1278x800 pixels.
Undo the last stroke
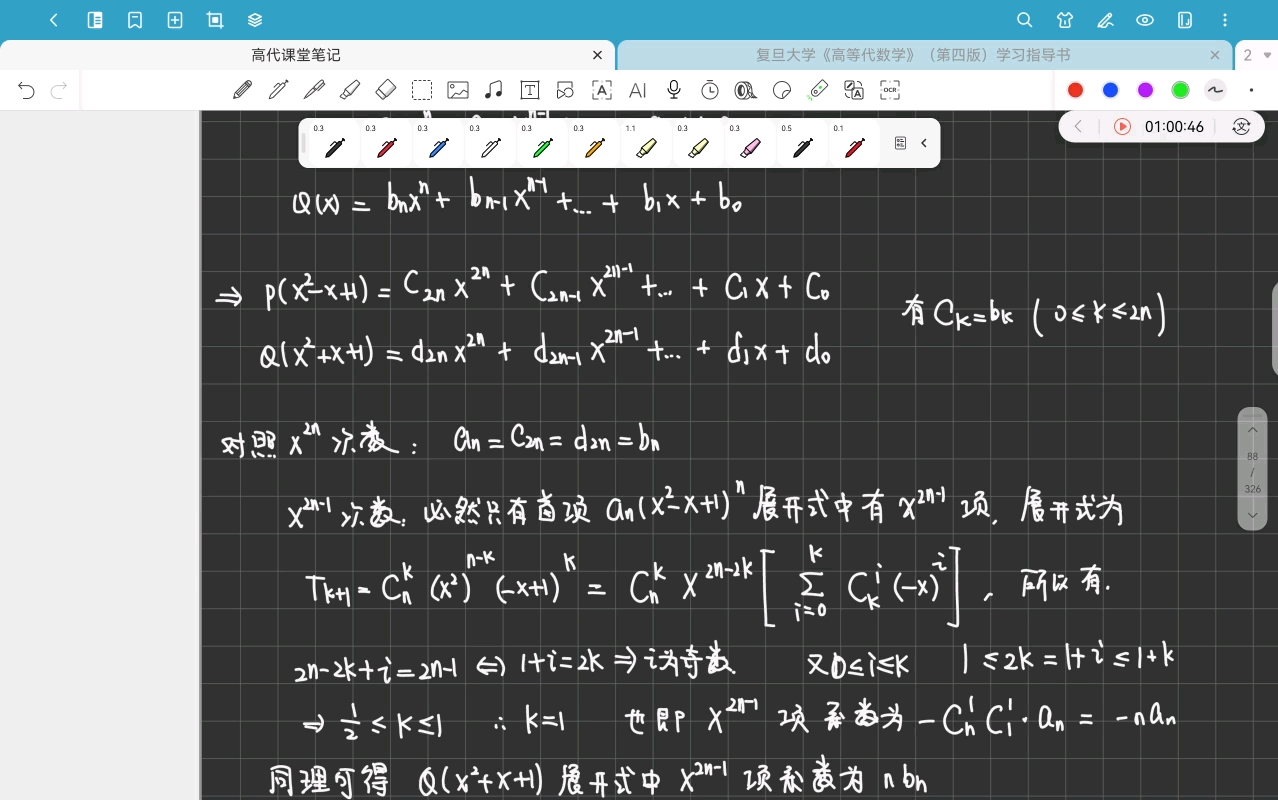[x=26, y=91]
